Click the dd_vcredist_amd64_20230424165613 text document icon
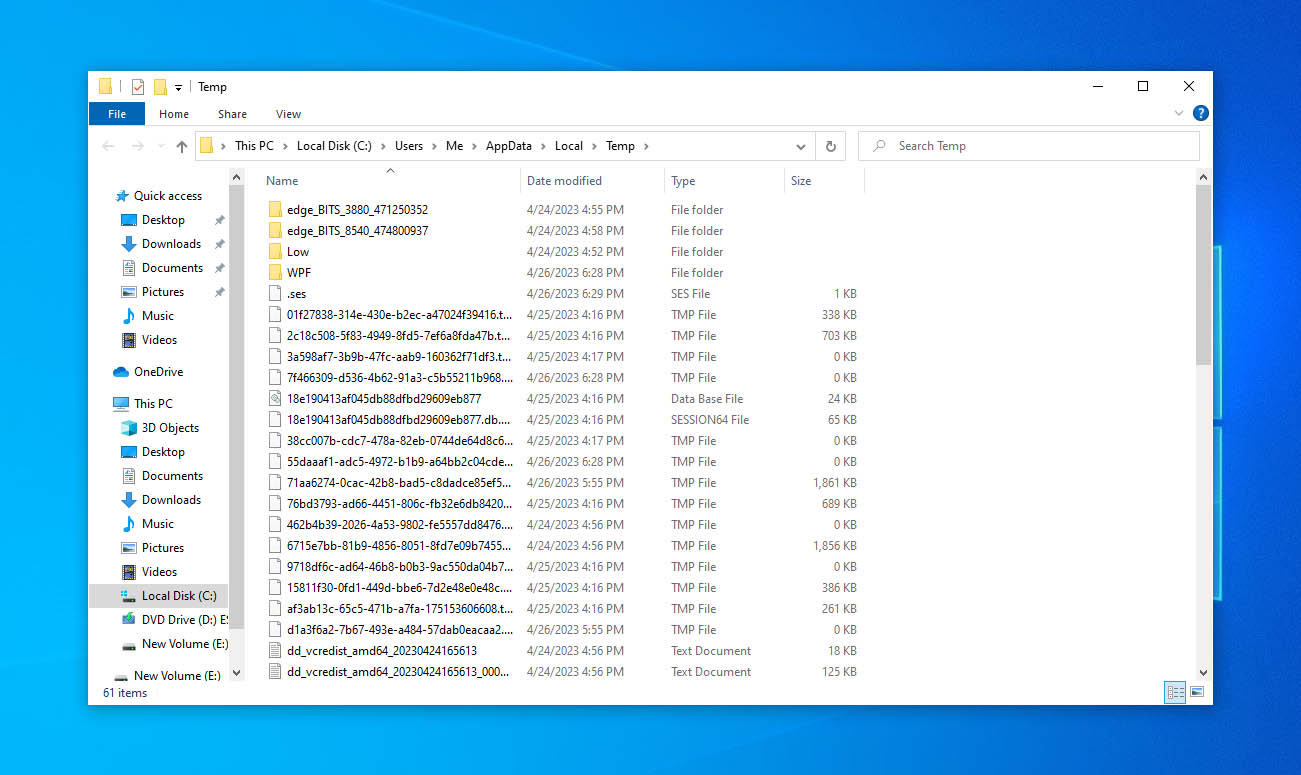Viewport: 1301px width, 775px height. [x=276, y=651]
